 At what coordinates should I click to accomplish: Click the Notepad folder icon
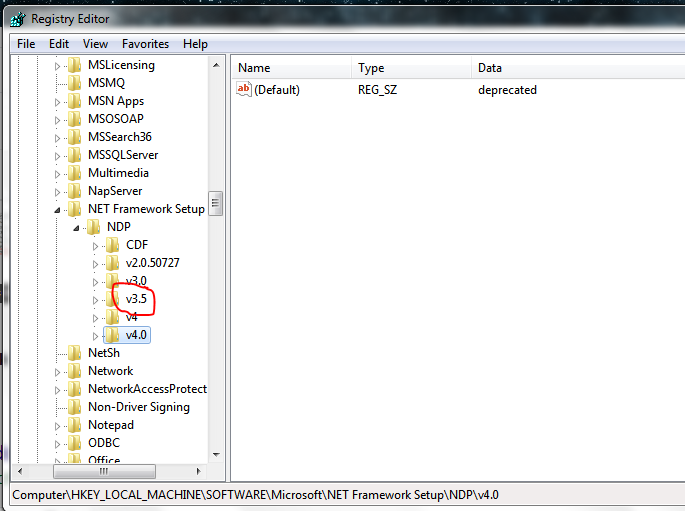[75, 425]
